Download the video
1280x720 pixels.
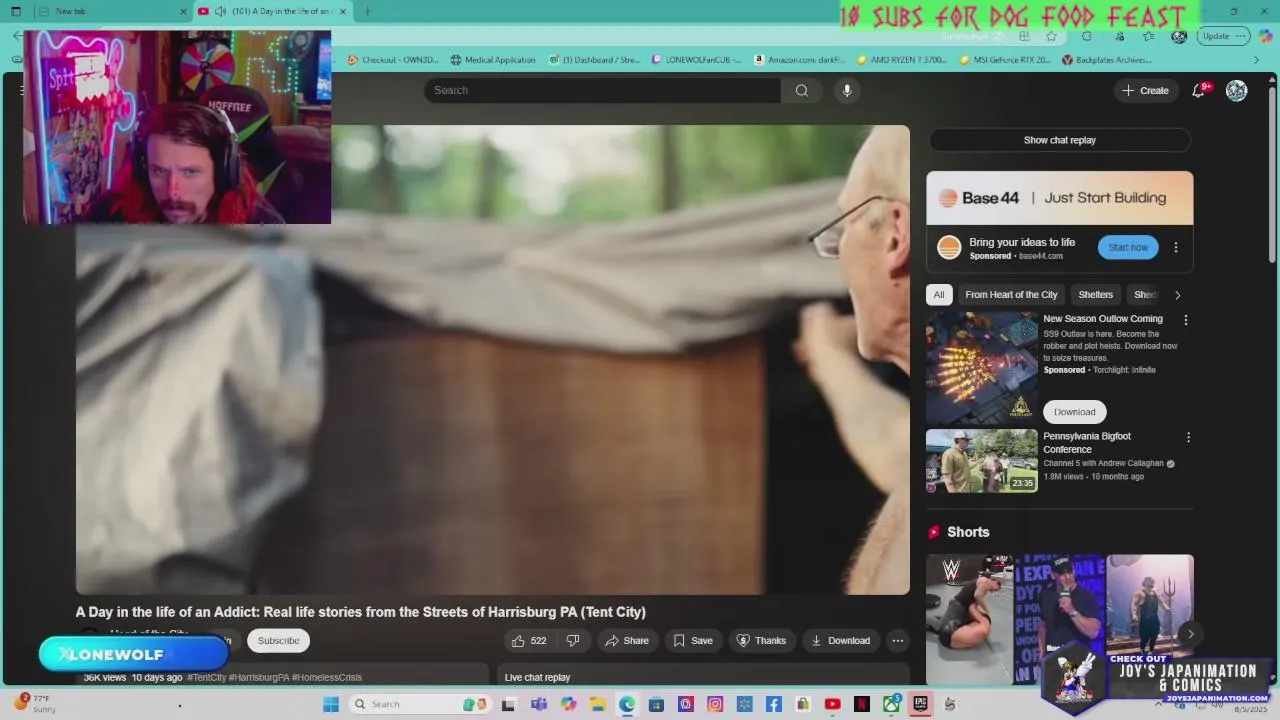point(840,641)
